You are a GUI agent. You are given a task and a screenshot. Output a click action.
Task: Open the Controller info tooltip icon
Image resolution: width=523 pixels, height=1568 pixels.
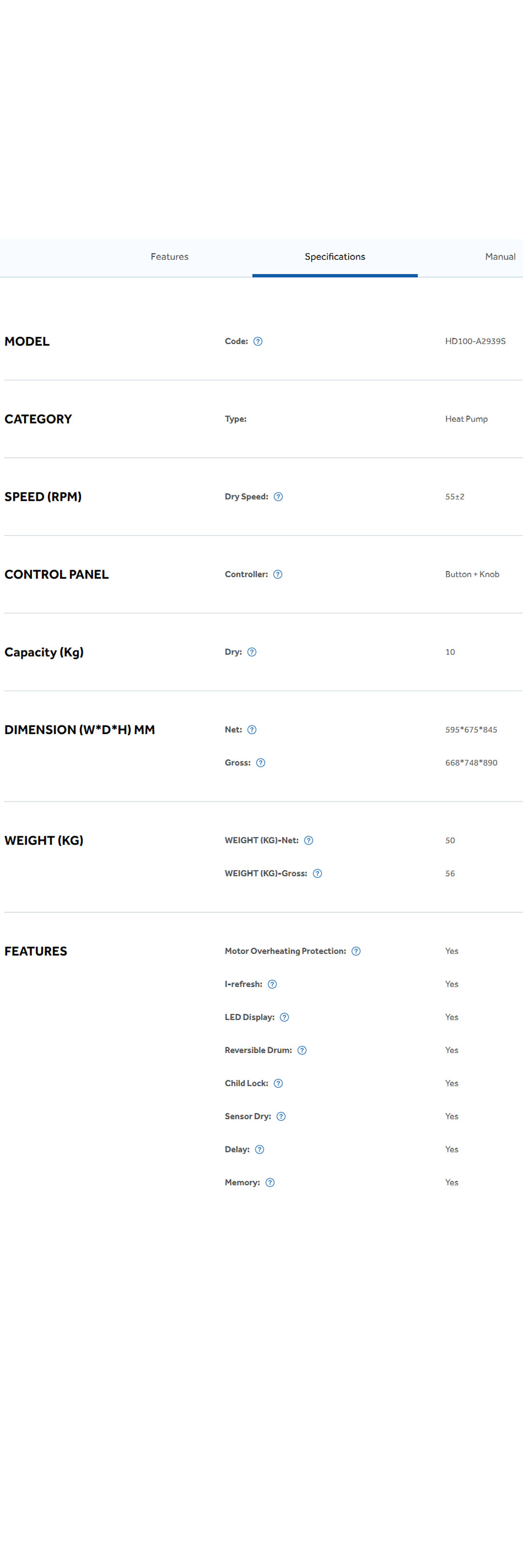277,574
